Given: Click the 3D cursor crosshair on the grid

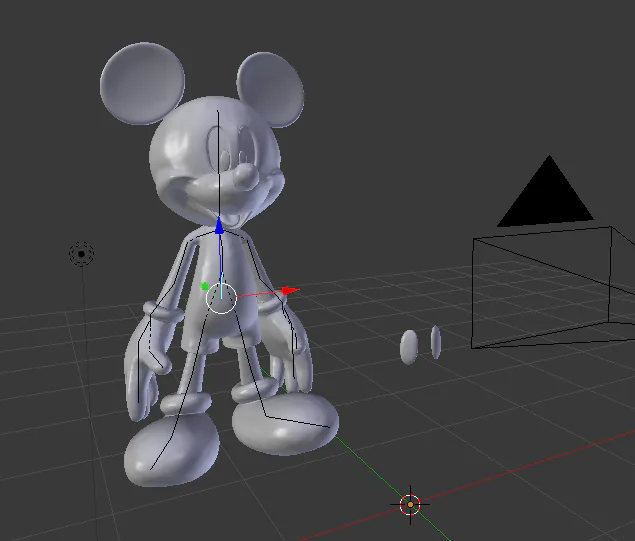Looking at the screenshot, I should point(410,505).
